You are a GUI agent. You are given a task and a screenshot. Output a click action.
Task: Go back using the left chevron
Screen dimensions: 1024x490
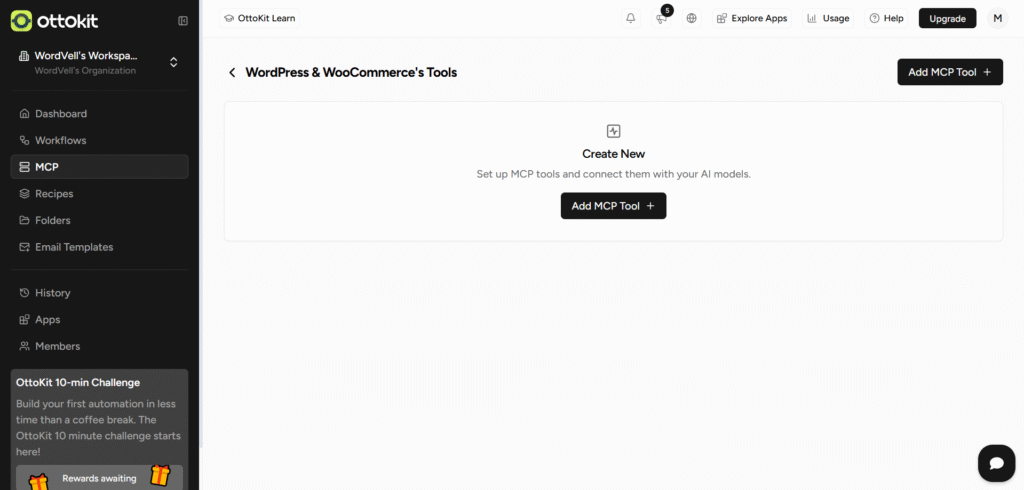pos(232,73)
